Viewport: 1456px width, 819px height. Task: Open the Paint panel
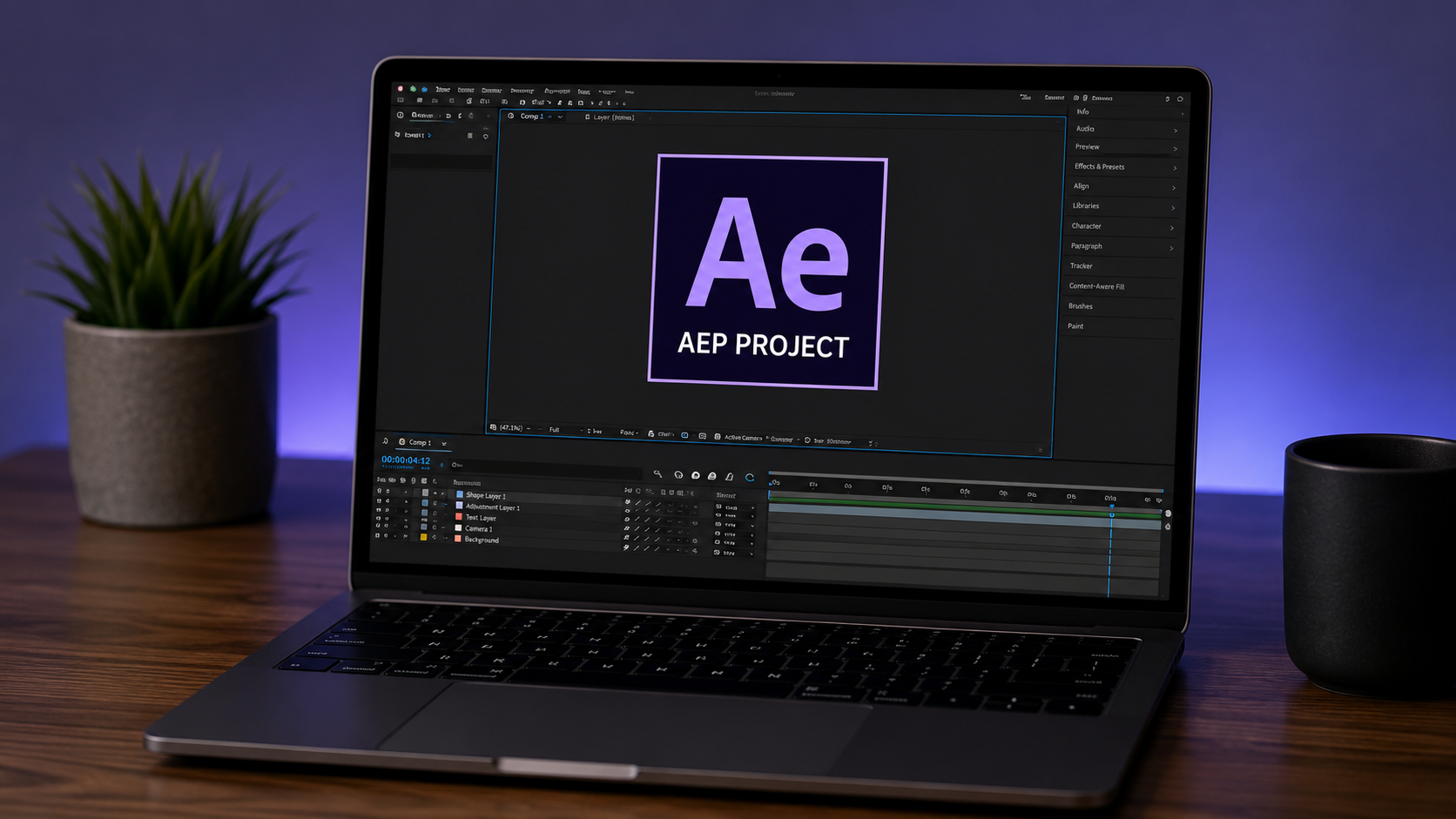(x=1075, y=326)
